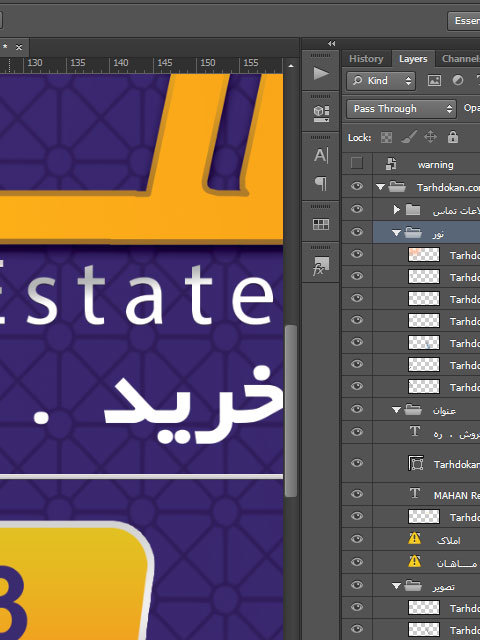Click Lock all padlock icon
480x640 pixels.
point(453,137)
